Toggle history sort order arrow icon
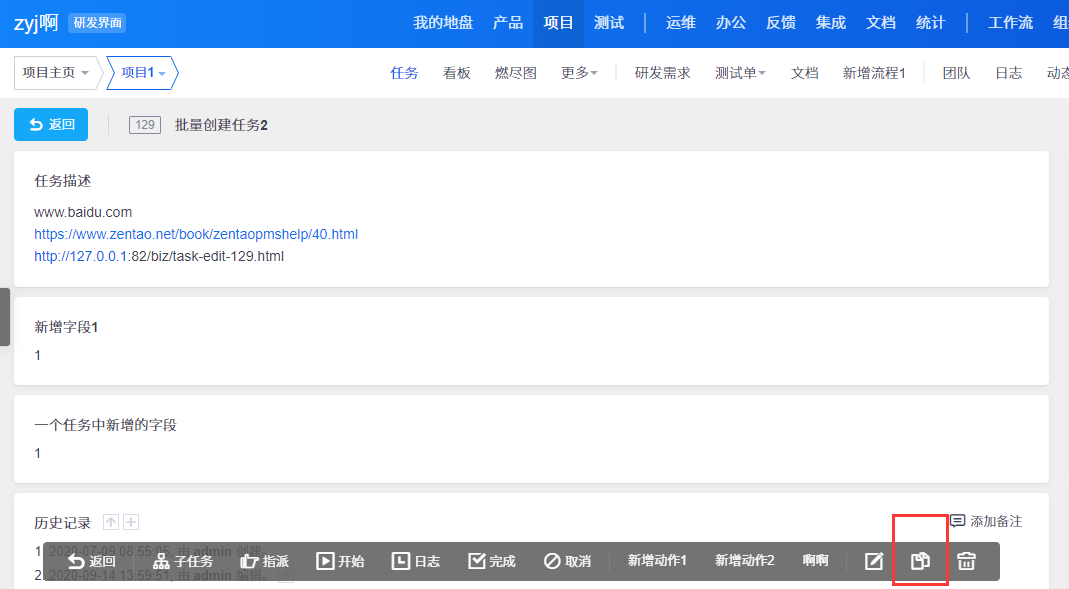Screen dimensions: 1069x589 pyautogui.click(x=111, y=522)
